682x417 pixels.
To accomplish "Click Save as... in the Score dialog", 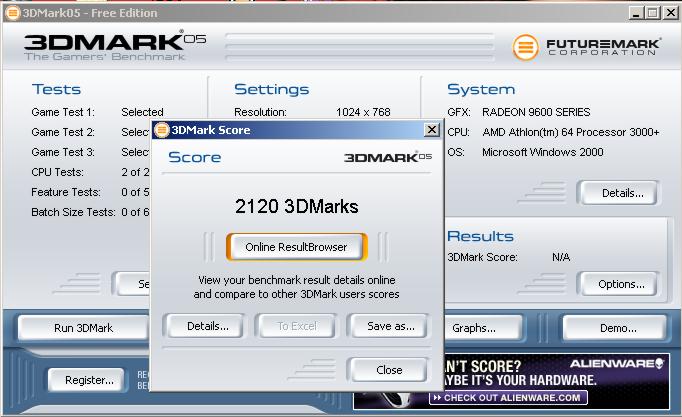I will tap(391, 326).
